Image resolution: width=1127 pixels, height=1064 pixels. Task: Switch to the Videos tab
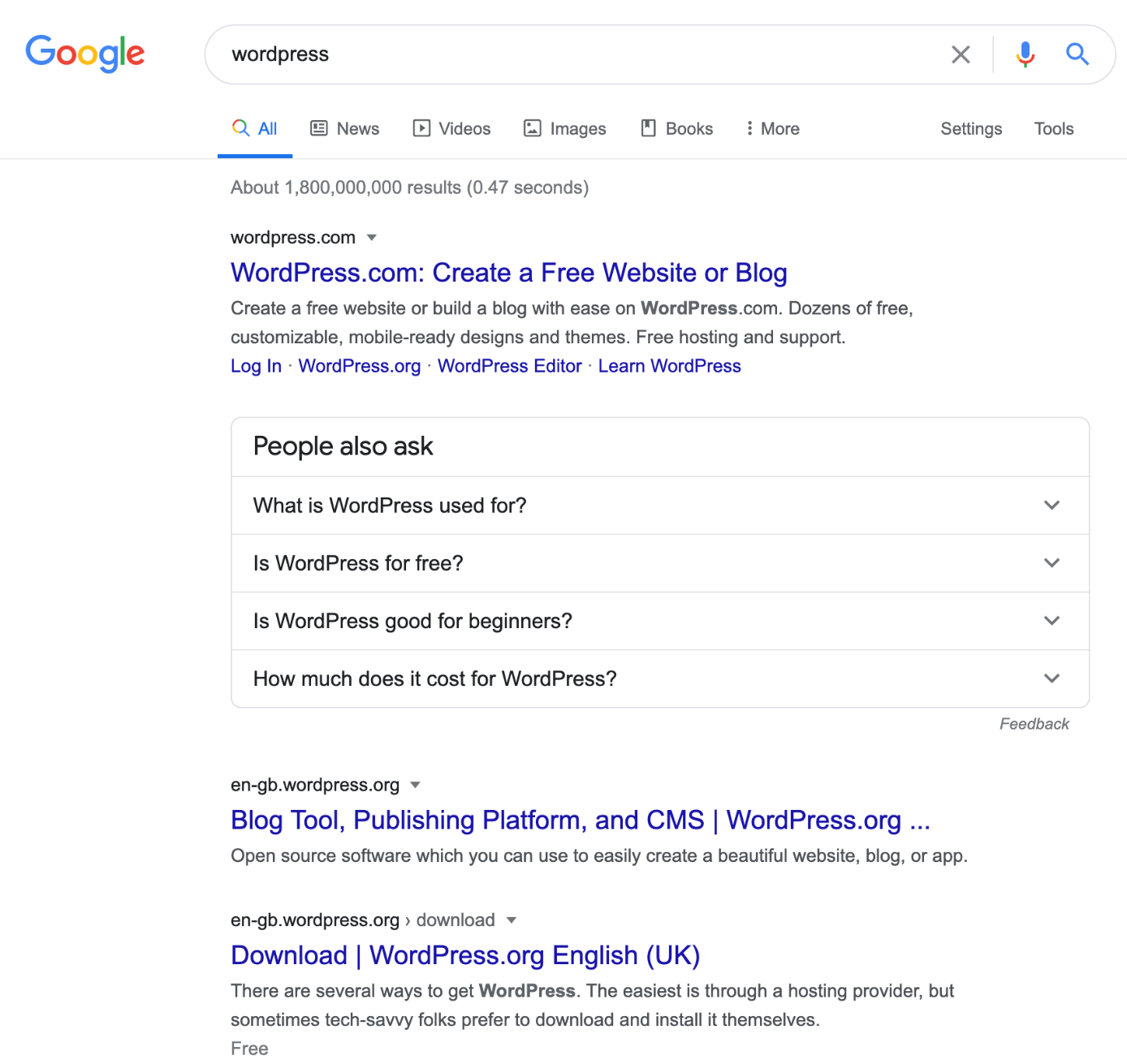coord(452,128)
